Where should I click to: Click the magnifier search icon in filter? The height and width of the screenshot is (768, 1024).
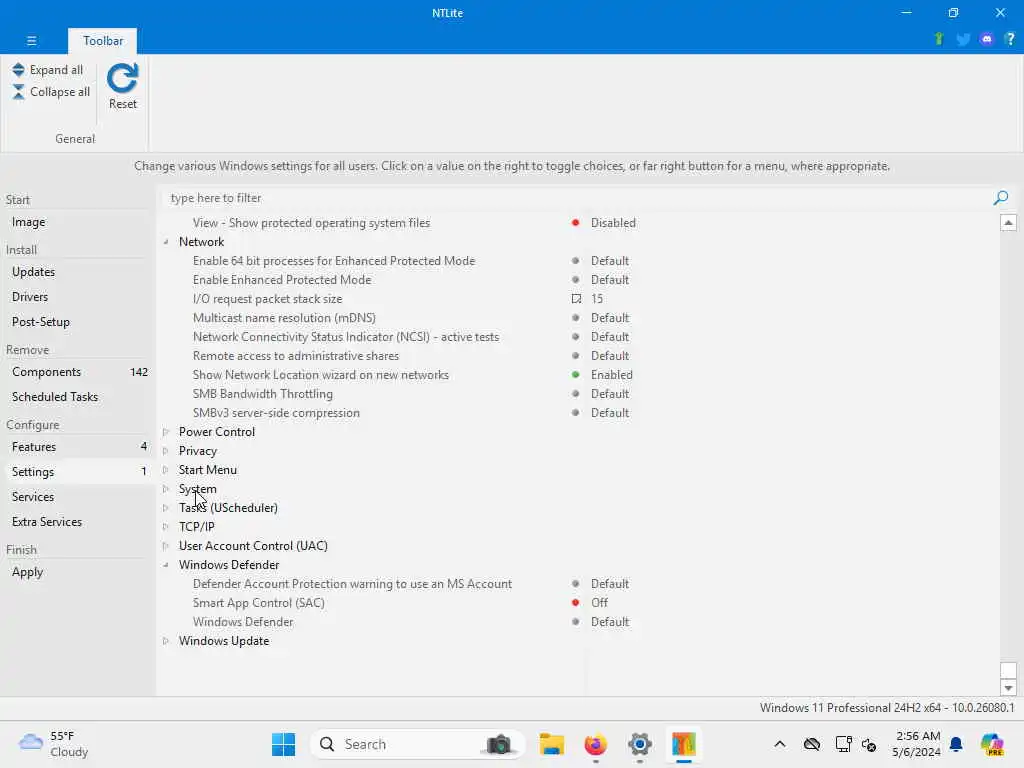click(1000, 198)
